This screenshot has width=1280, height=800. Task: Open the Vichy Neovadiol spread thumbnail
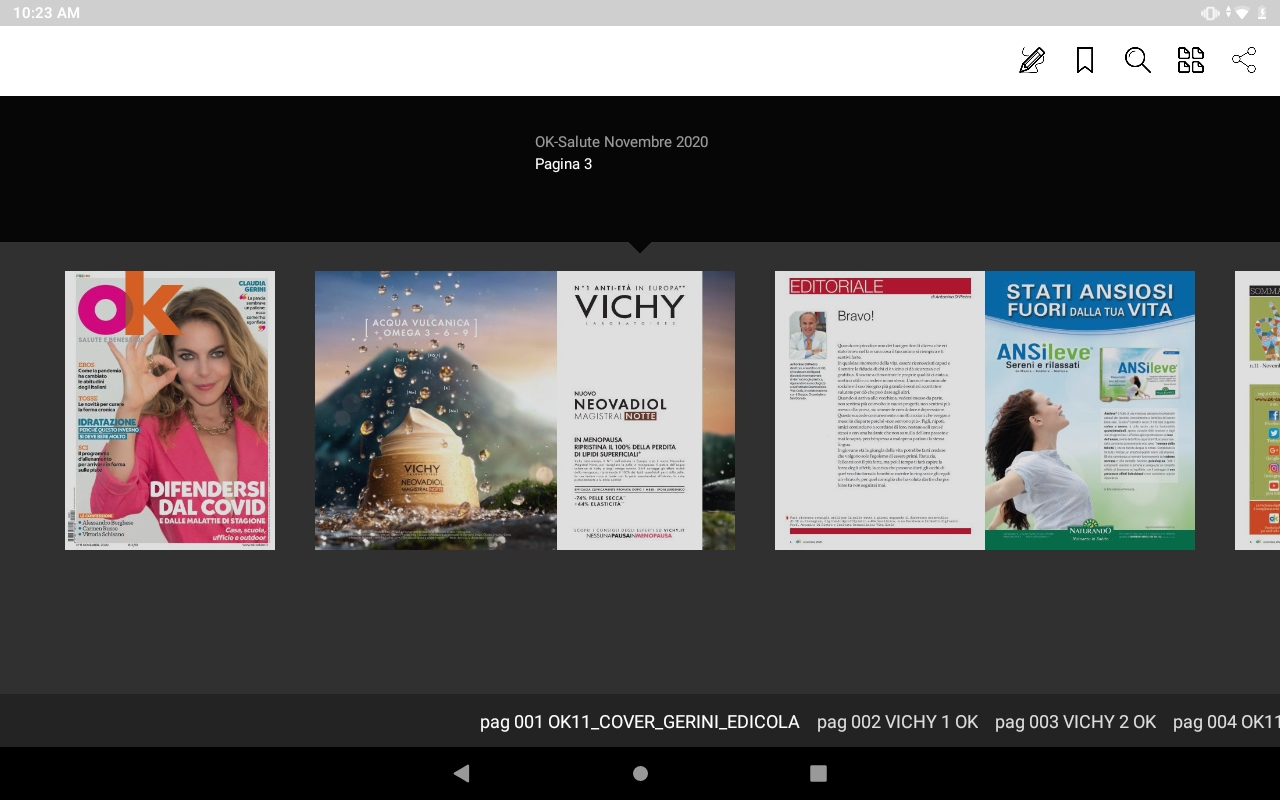point(525,410)
